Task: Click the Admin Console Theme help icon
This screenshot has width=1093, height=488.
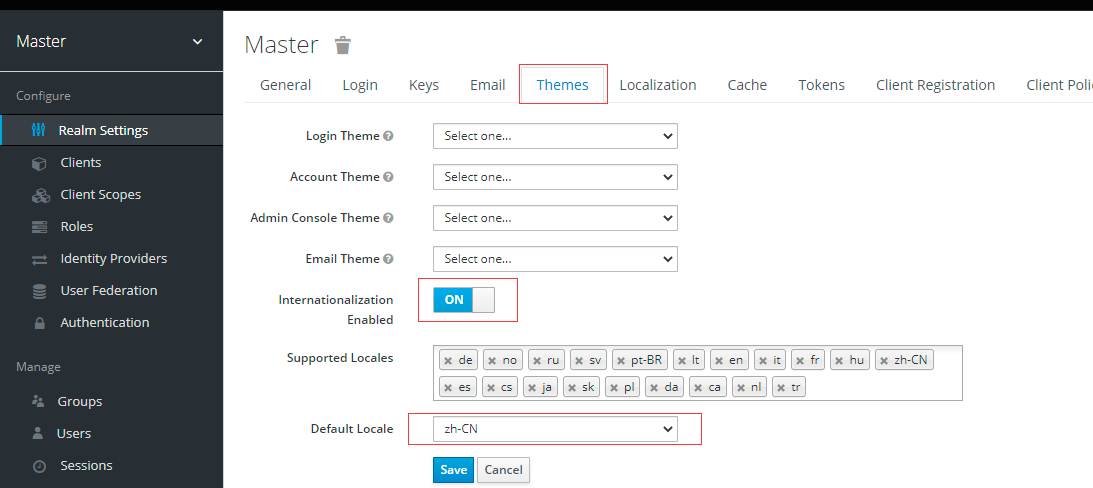Action: click(x=388, y=218)
